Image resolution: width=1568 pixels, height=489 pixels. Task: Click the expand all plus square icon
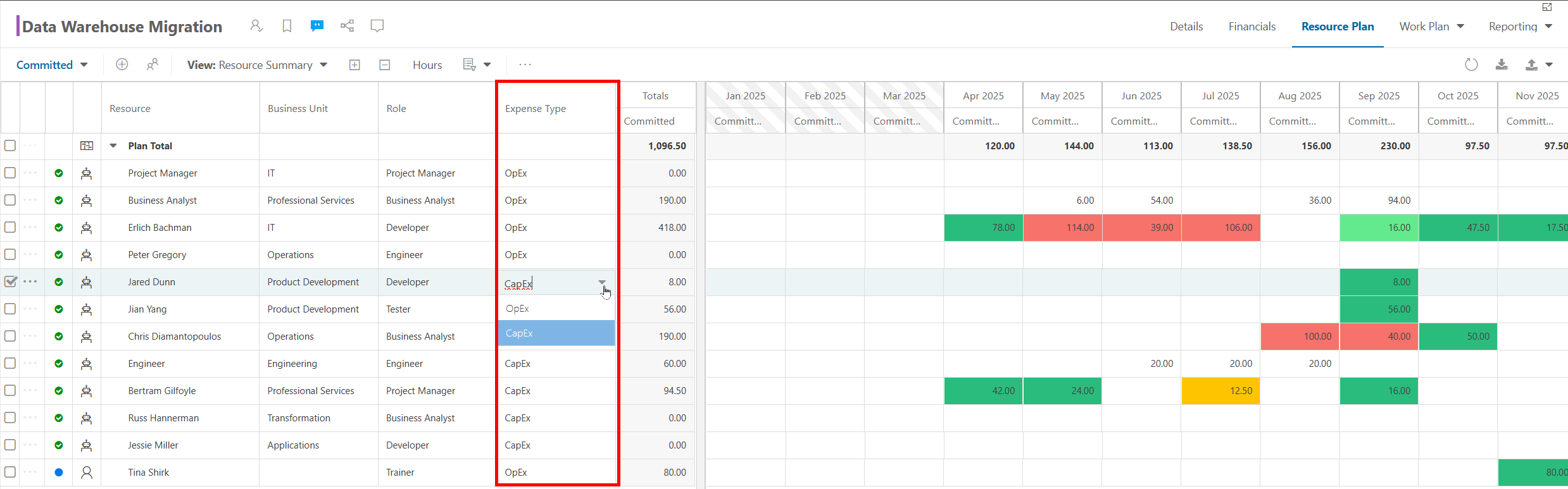point(355,65)
